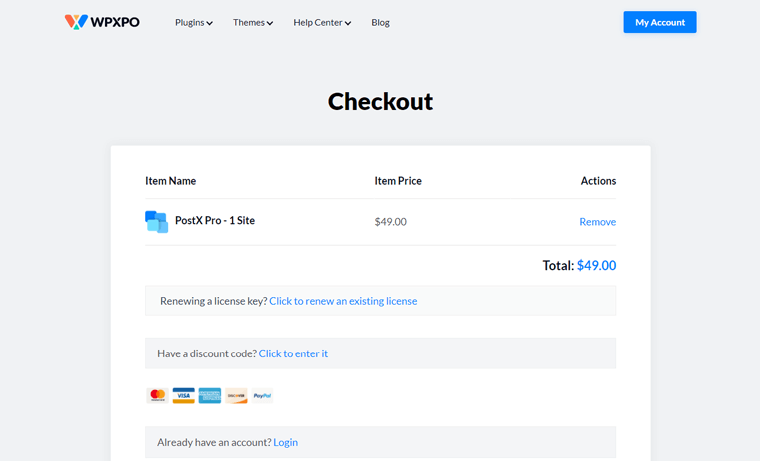The height and width of the screenshot is (461, 760).
Task: Click the PayPal payment icon
Action: click(x=262, y=396)
